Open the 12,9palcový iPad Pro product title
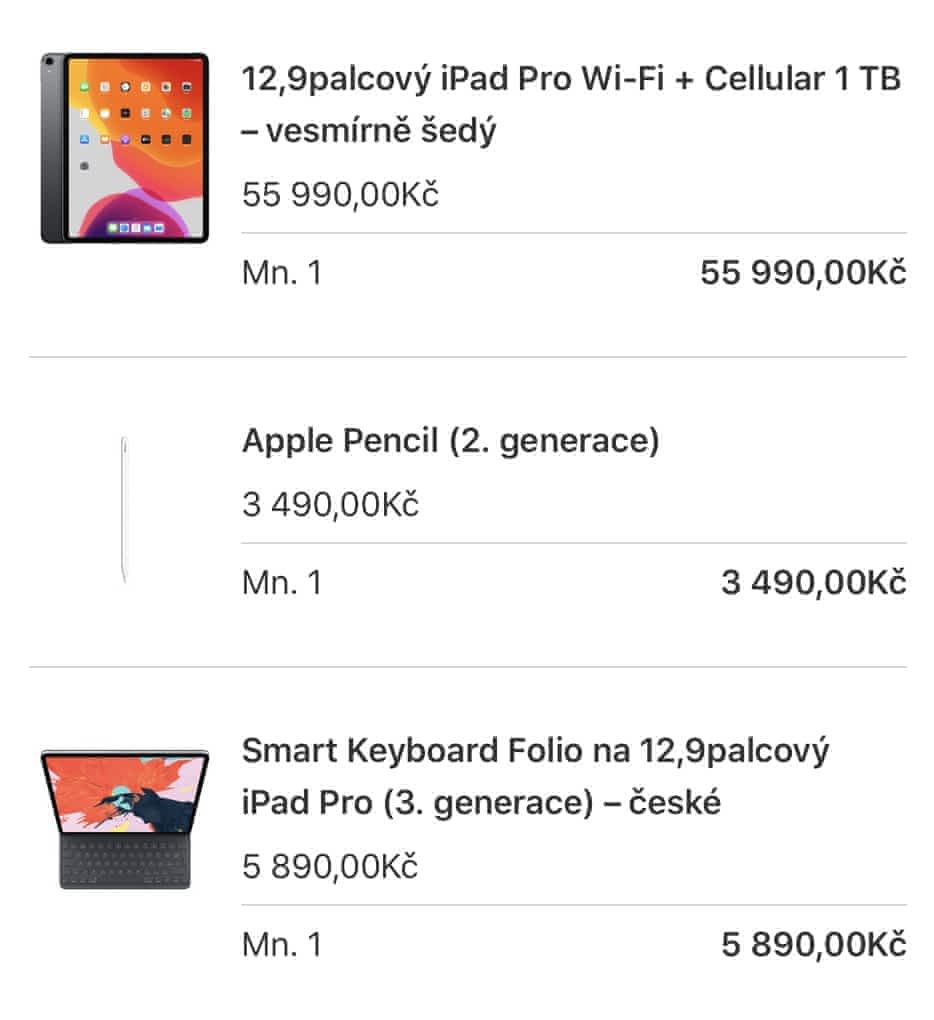 click(x=571, y=105)
